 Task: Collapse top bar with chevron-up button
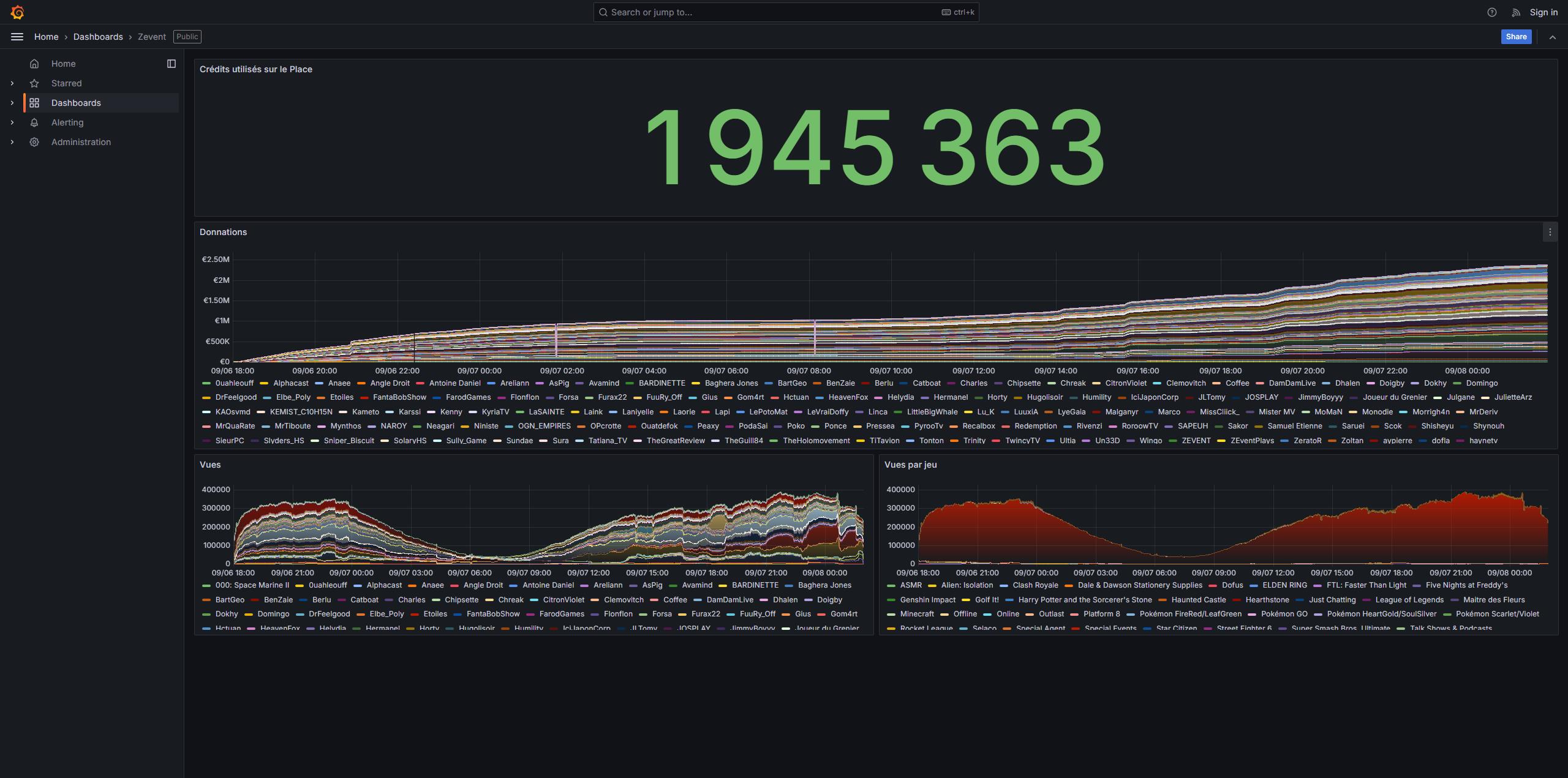(1553, 37)
